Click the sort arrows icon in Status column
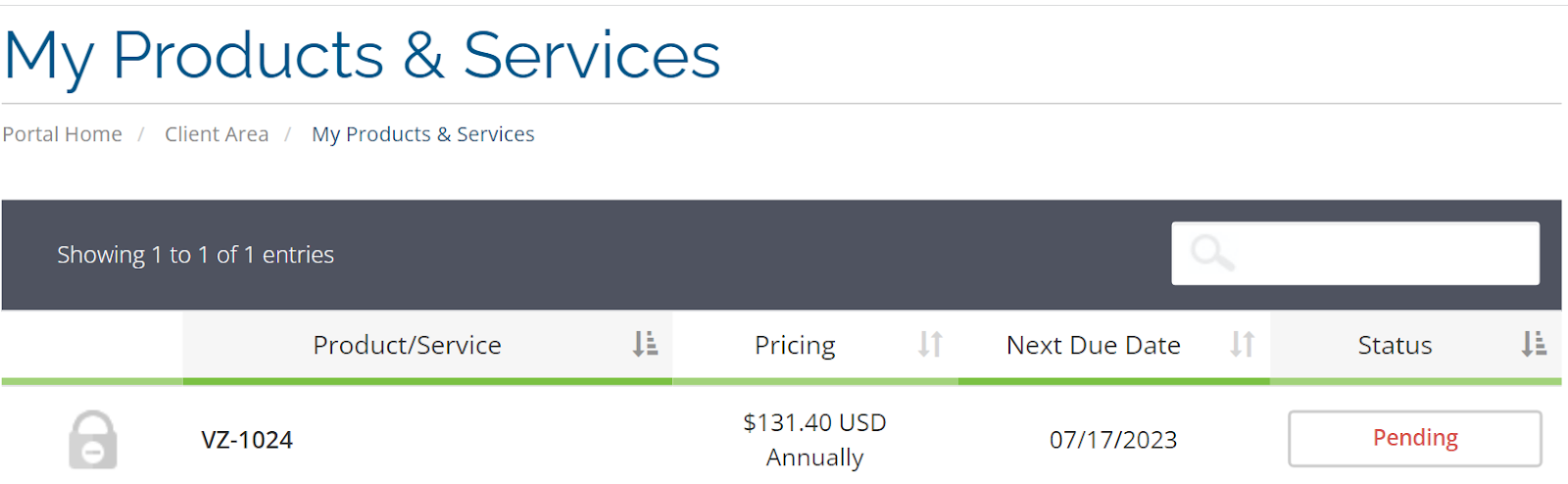Screen dimensions: 1568x484 [x=1534, y=344]
